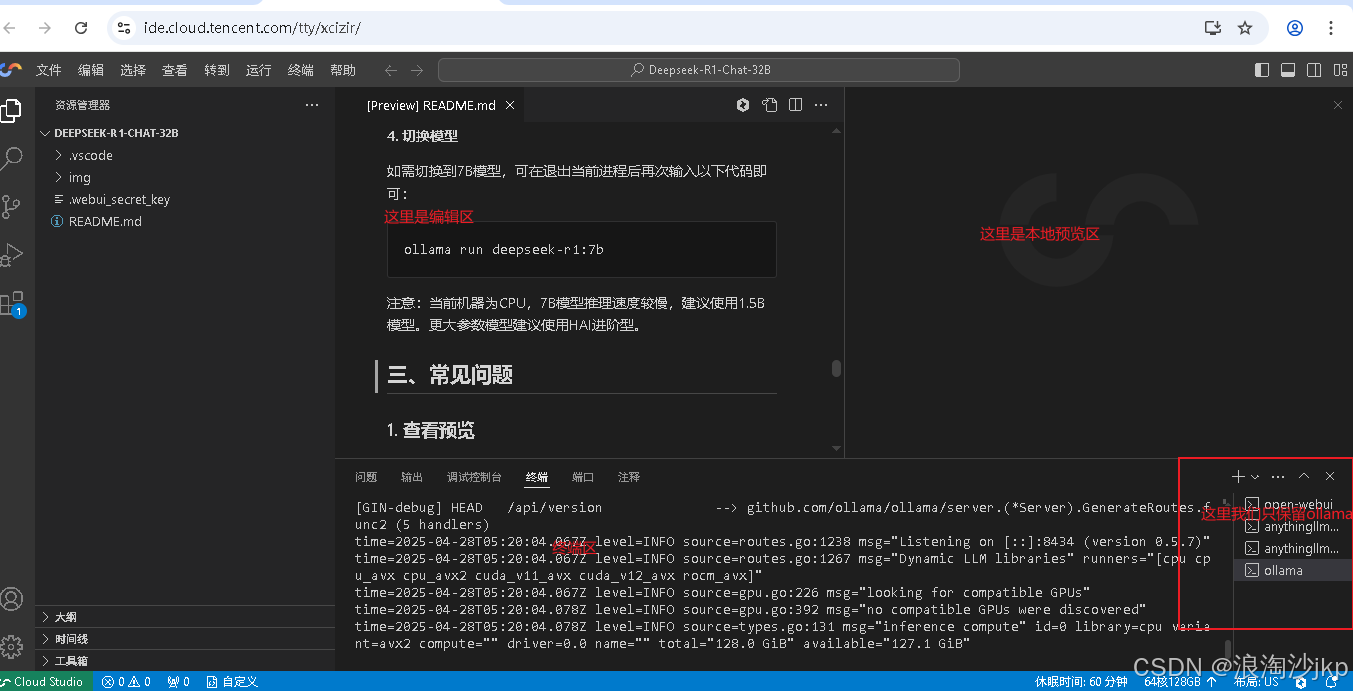The width and height of the screenshot is (1353, 691).
Task: Click the Cloud Studio status bar button
Action: 47,681
